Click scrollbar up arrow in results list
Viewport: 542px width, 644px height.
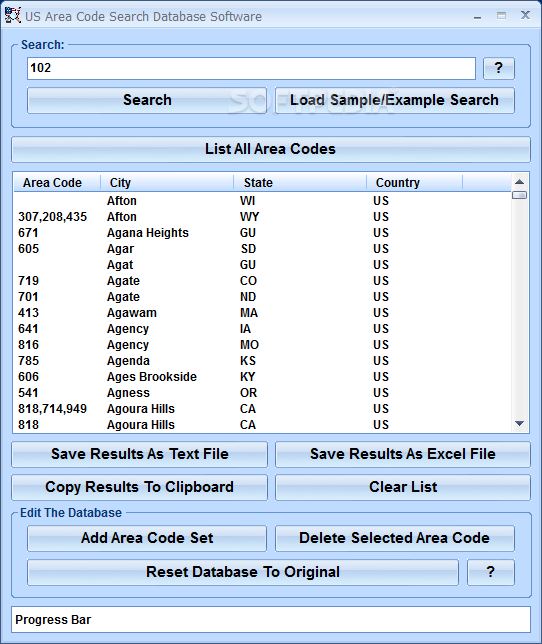[x=519, y=182]
